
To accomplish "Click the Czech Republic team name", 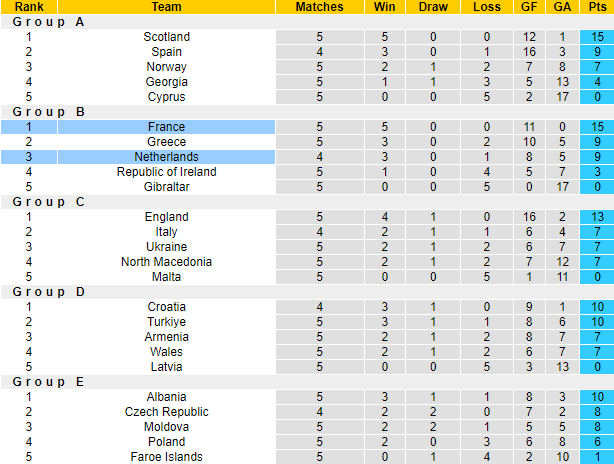I will point(166,412).
